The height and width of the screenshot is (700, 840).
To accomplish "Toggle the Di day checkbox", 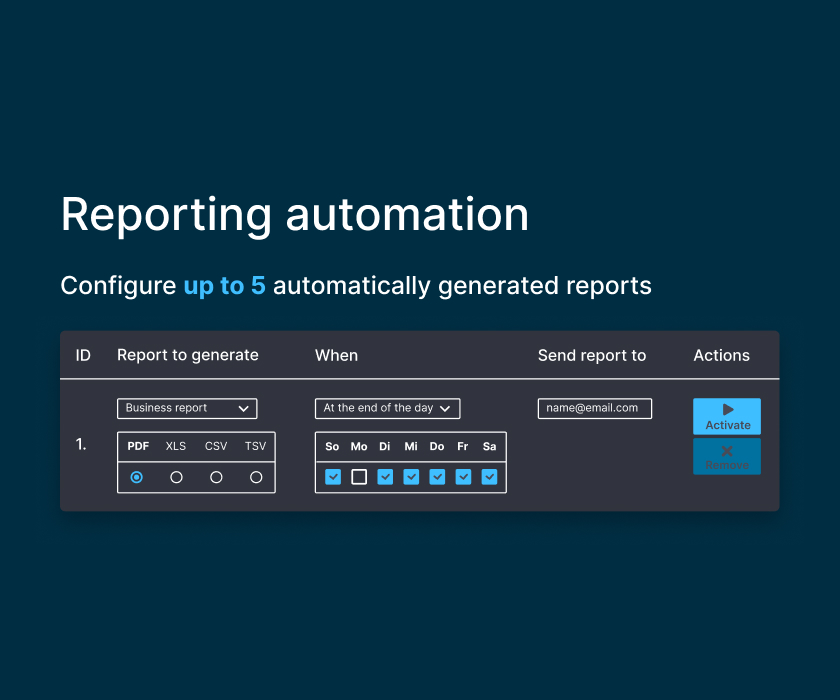I will (x=385, y=477).
